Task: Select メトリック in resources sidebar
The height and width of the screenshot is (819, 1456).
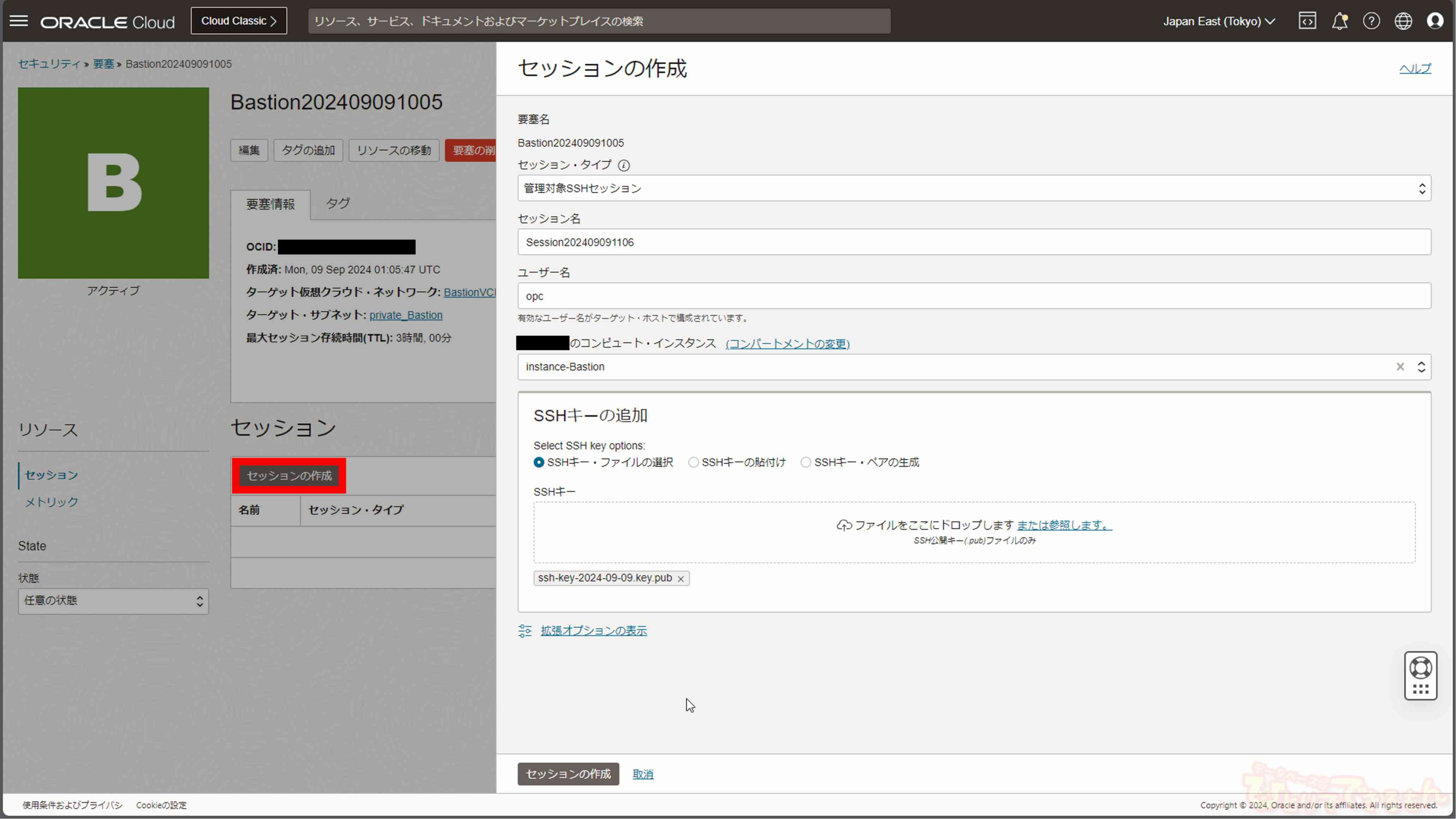Action: tap(52, 502)
